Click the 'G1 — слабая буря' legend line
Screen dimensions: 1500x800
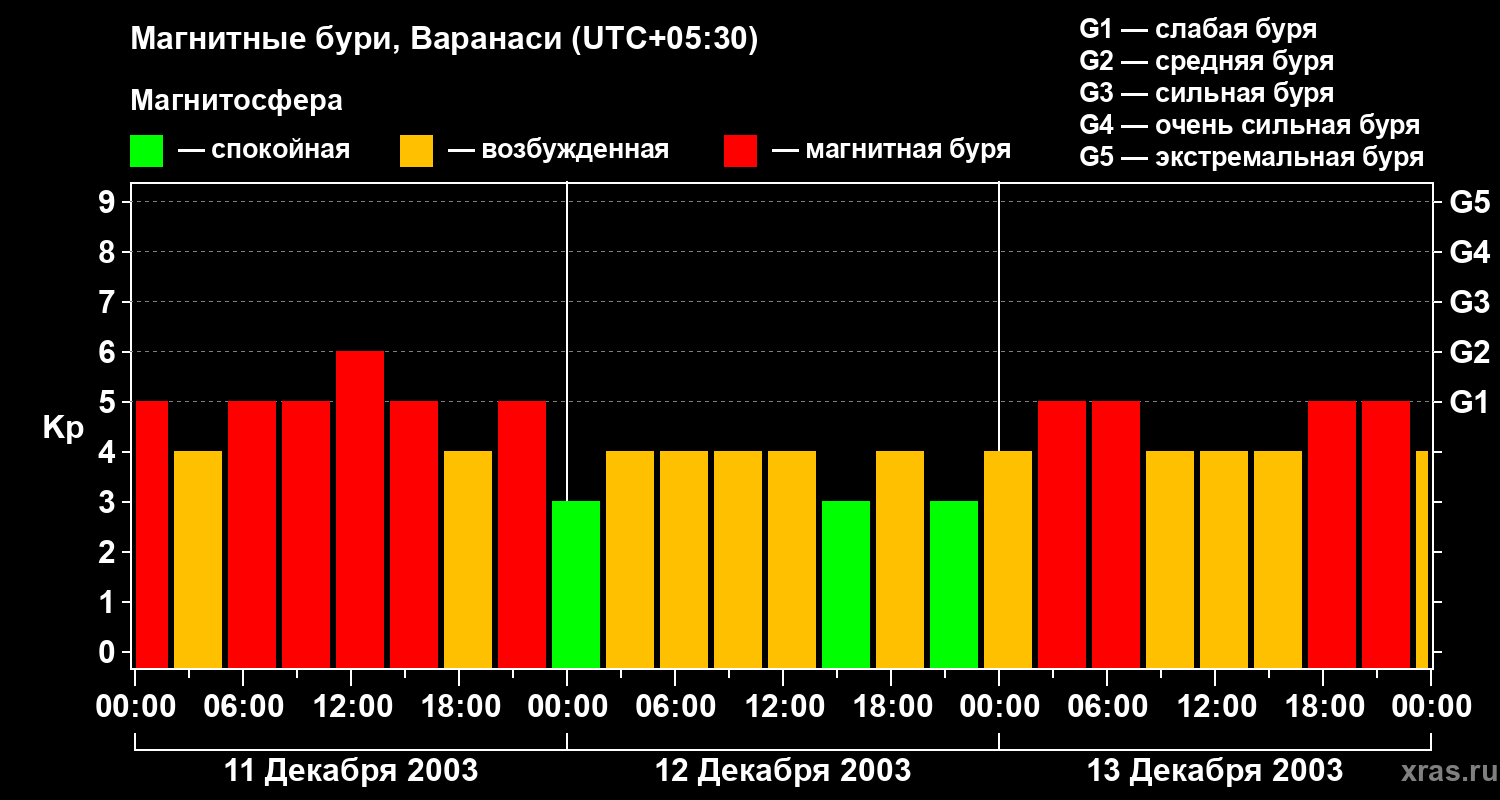pyautogui.click(x=1198, y=29)
